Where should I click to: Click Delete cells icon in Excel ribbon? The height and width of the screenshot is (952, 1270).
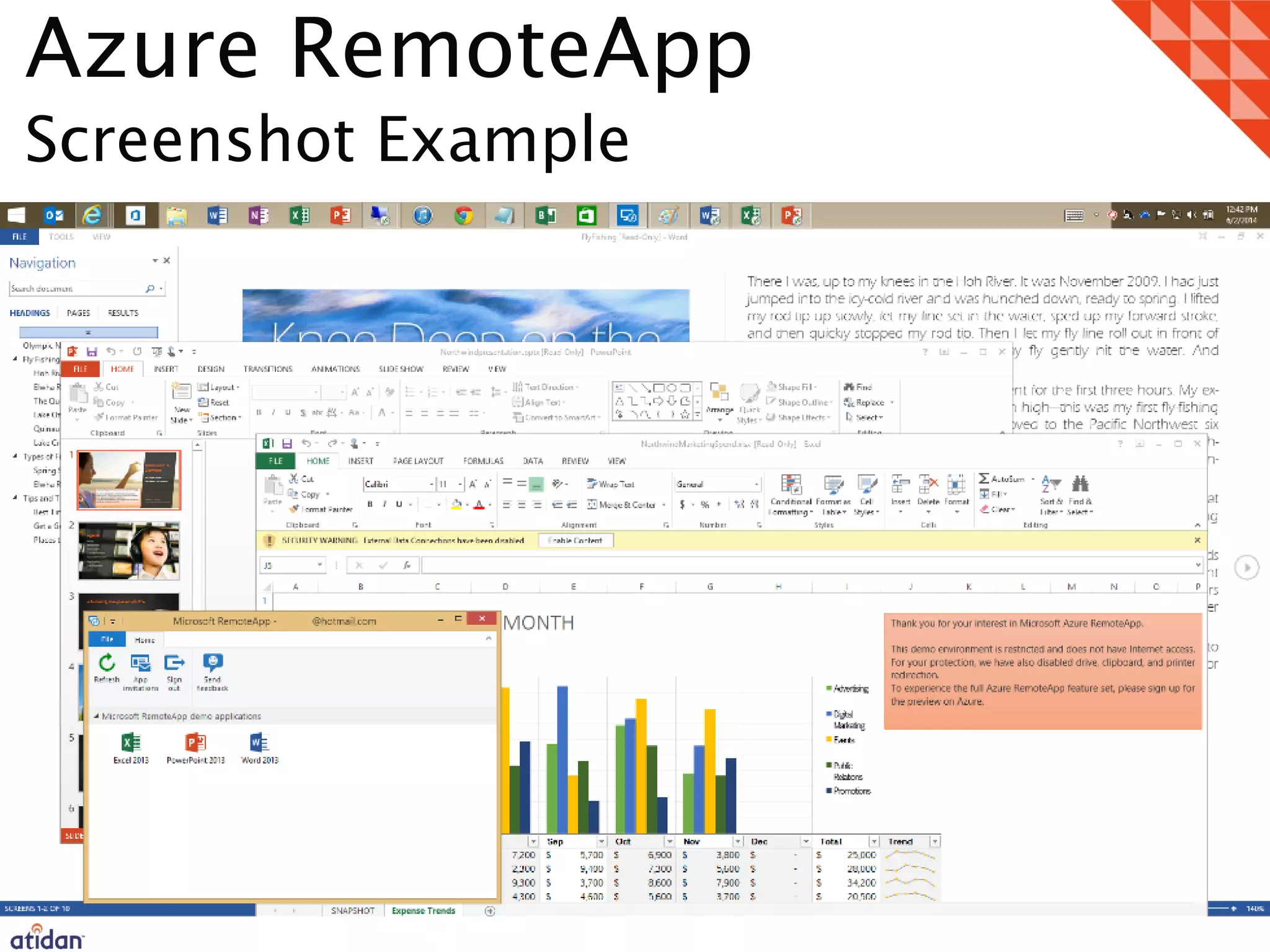click(x=928, y=493)
